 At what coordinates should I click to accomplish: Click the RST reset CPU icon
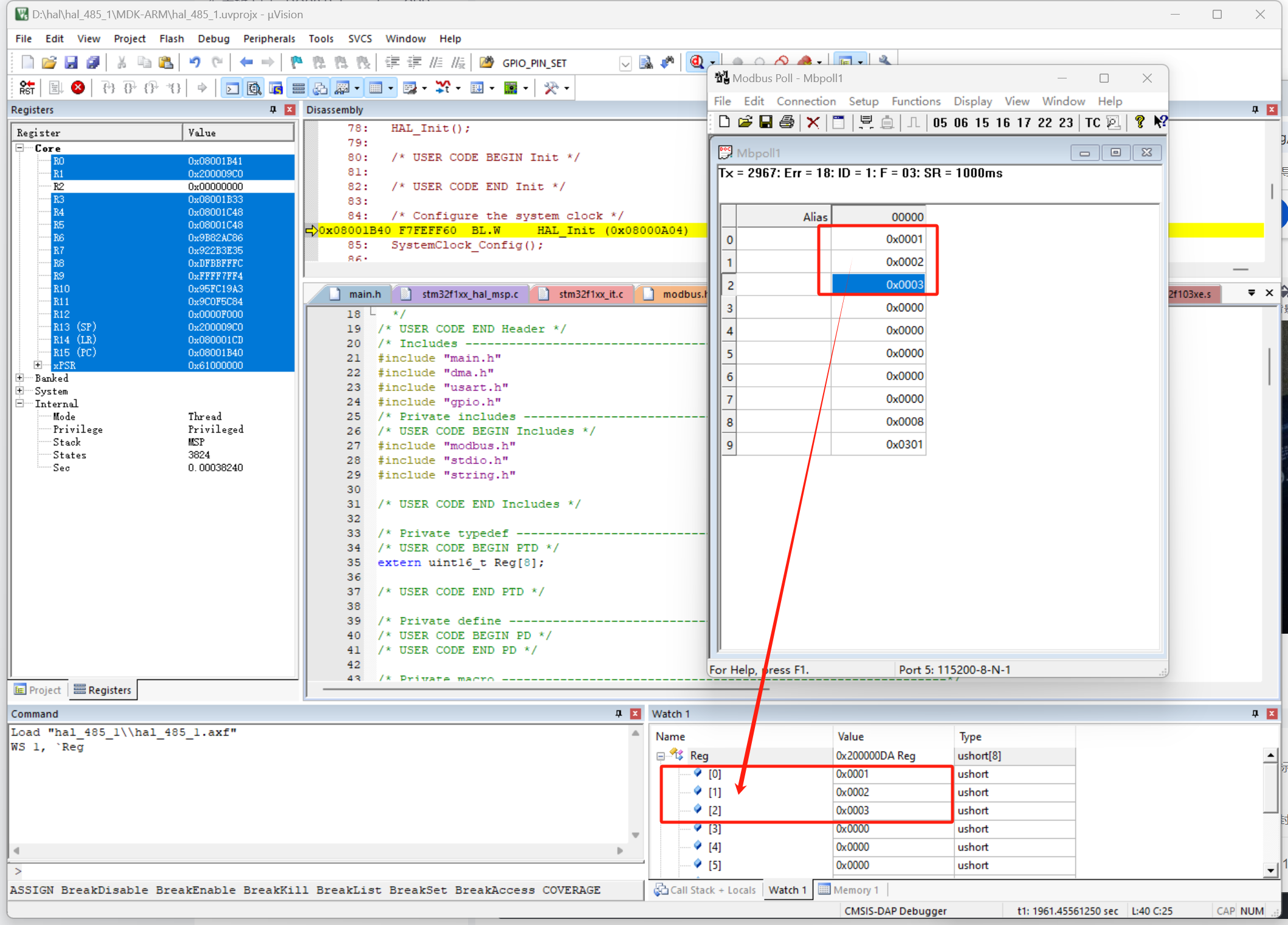[x=27, y=88]
